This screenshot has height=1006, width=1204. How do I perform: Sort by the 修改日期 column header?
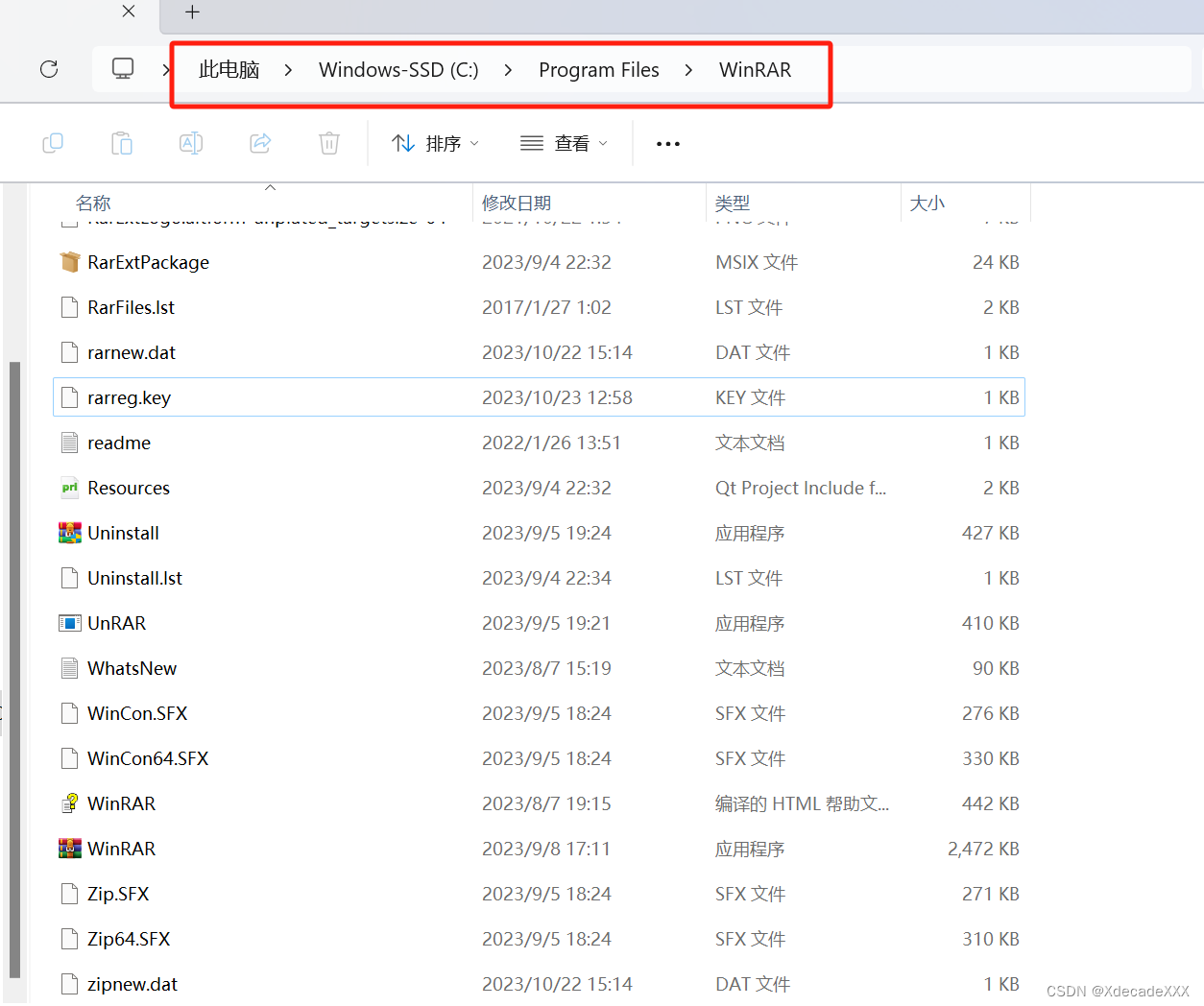517,203
